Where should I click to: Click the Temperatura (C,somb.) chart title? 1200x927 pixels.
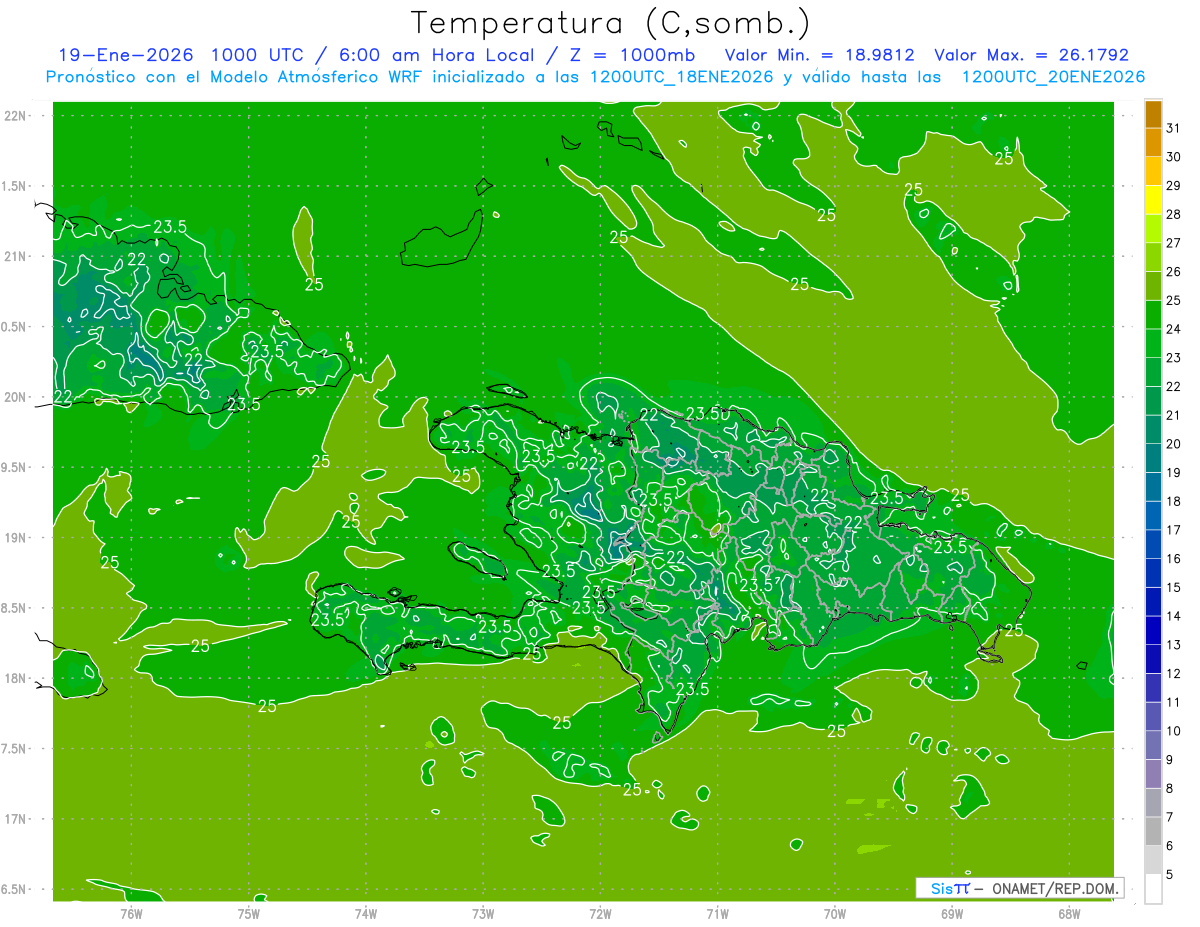coord(611,22)
